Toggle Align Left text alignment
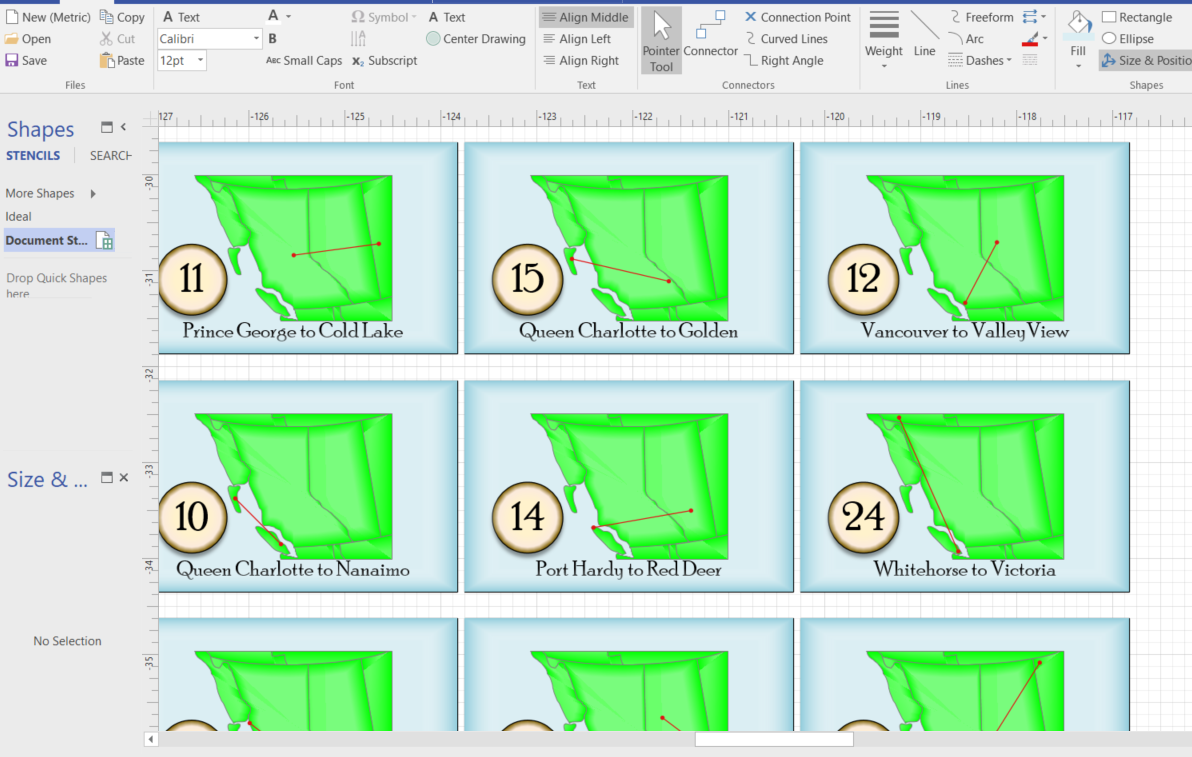This screenshot has width=1192, height=757. (577, 39)
